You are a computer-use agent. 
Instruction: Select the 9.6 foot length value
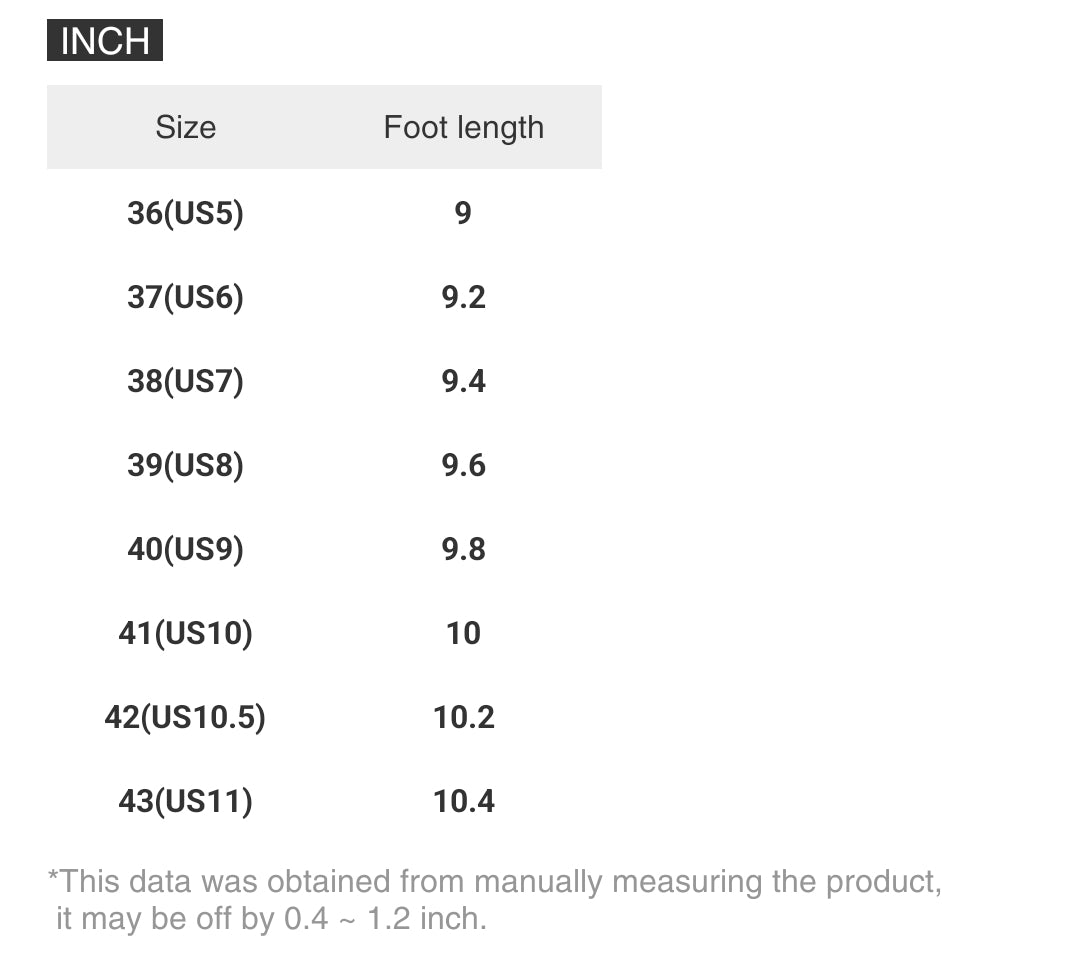pyautogui.click(x=463, y=465)
